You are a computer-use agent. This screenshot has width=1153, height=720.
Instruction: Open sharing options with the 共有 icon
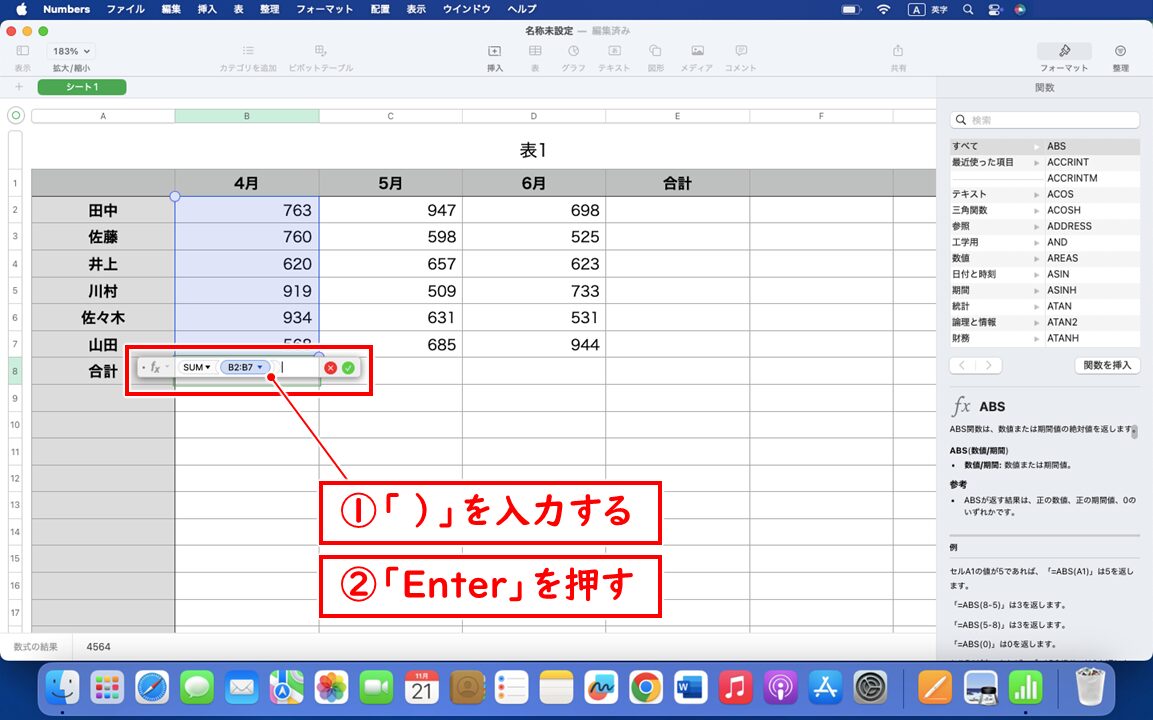[897, 55]
